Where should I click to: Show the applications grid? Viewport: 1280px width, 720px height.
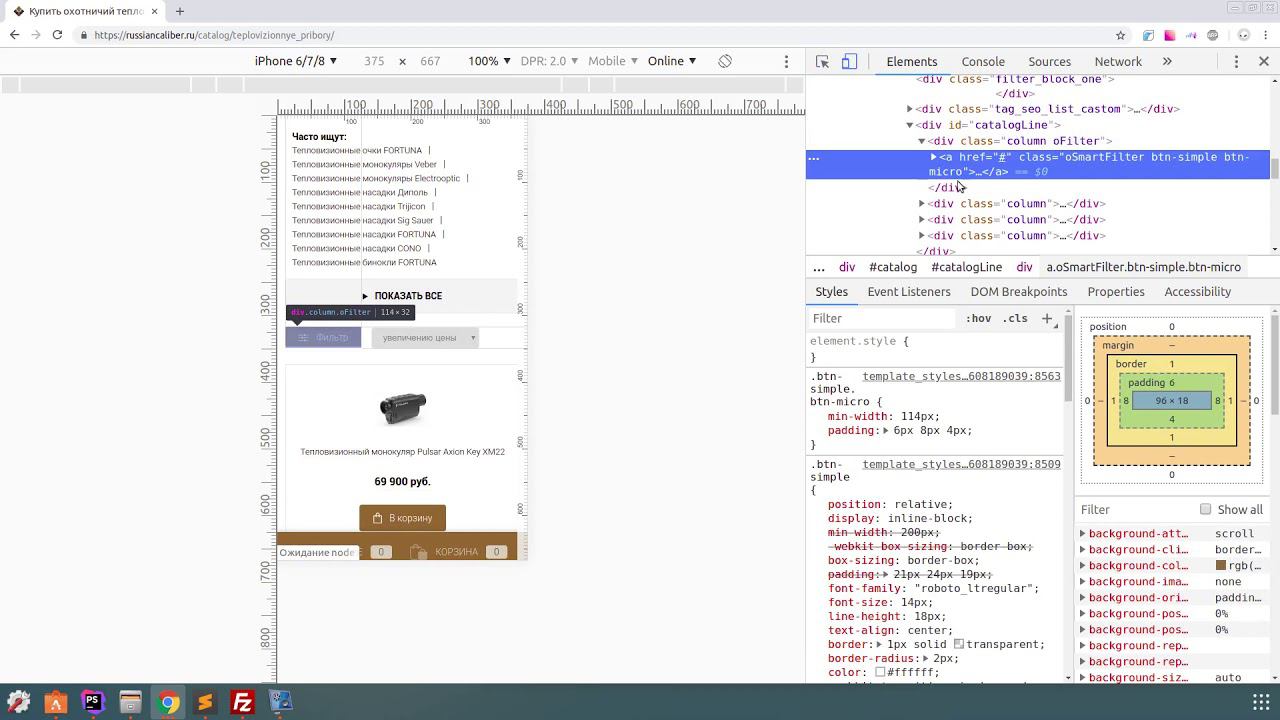(1261, 702)
